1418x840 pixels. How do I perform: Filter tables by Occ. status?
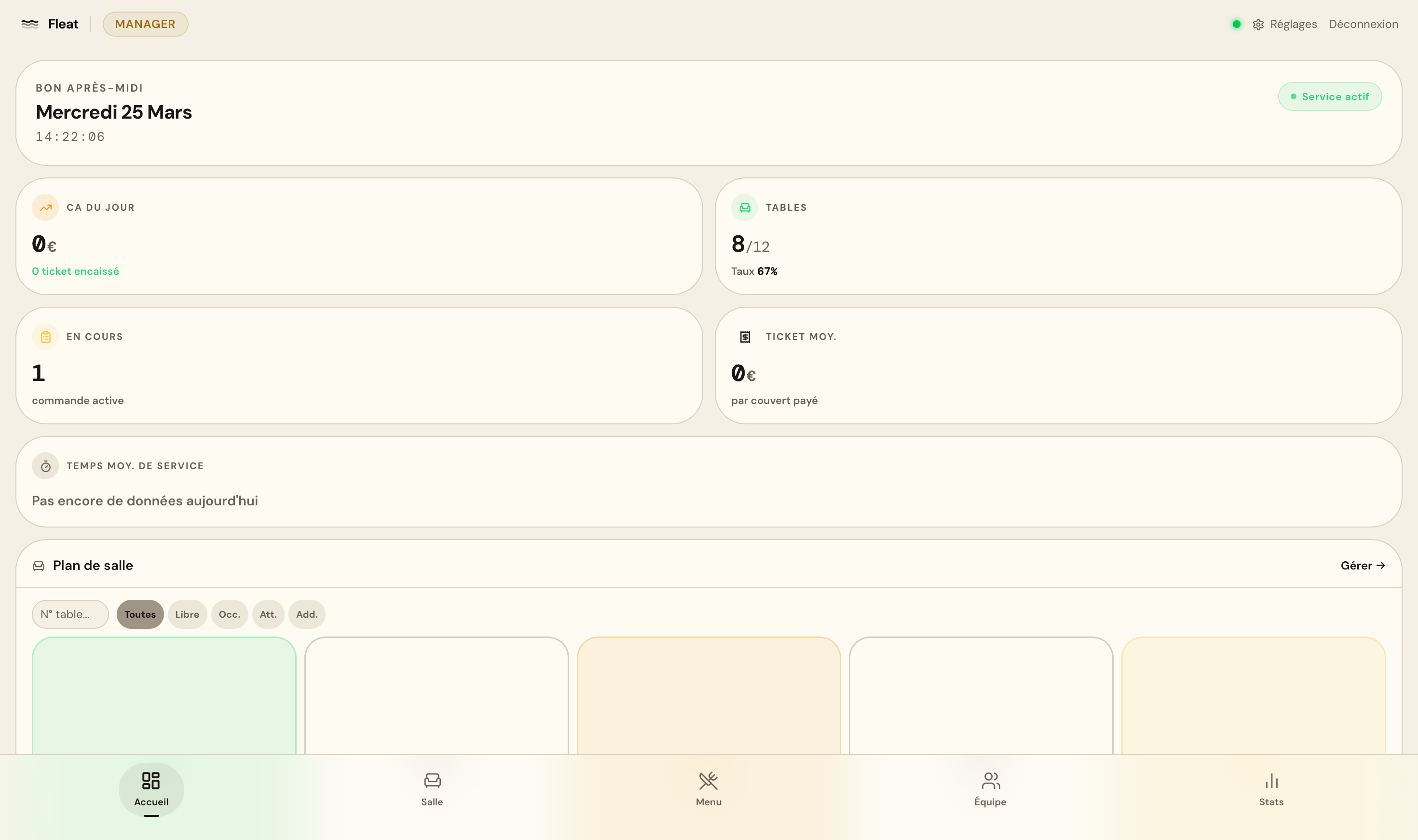coord(229,614)
